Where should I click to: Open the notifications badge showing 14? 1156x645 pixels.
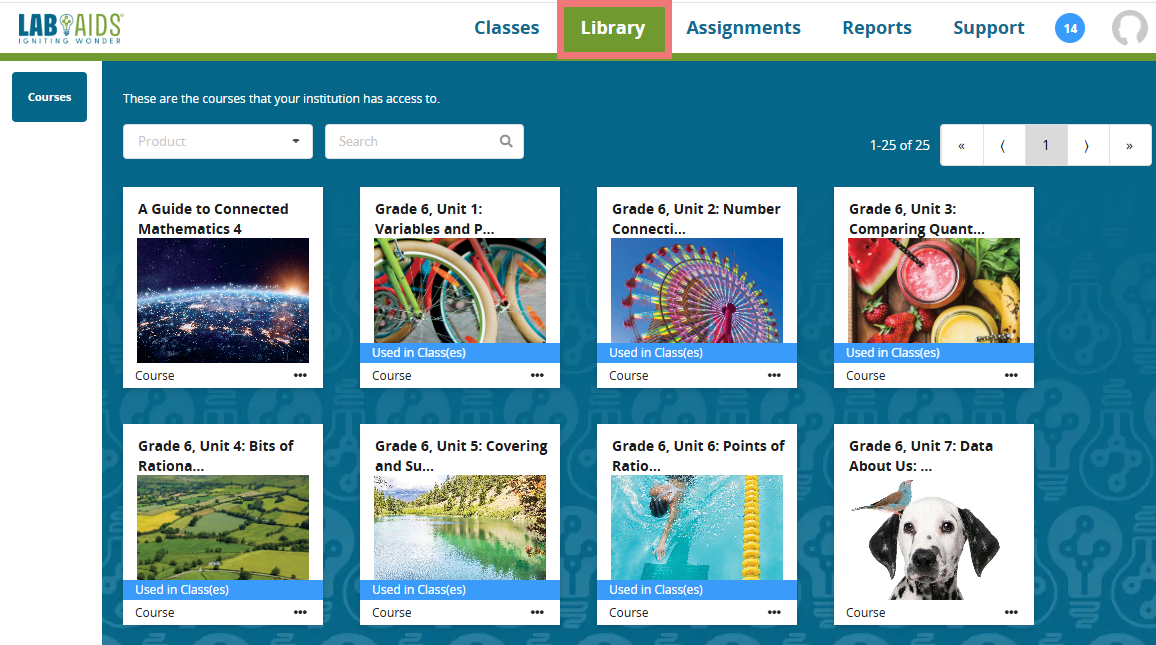pos(1070,28)
